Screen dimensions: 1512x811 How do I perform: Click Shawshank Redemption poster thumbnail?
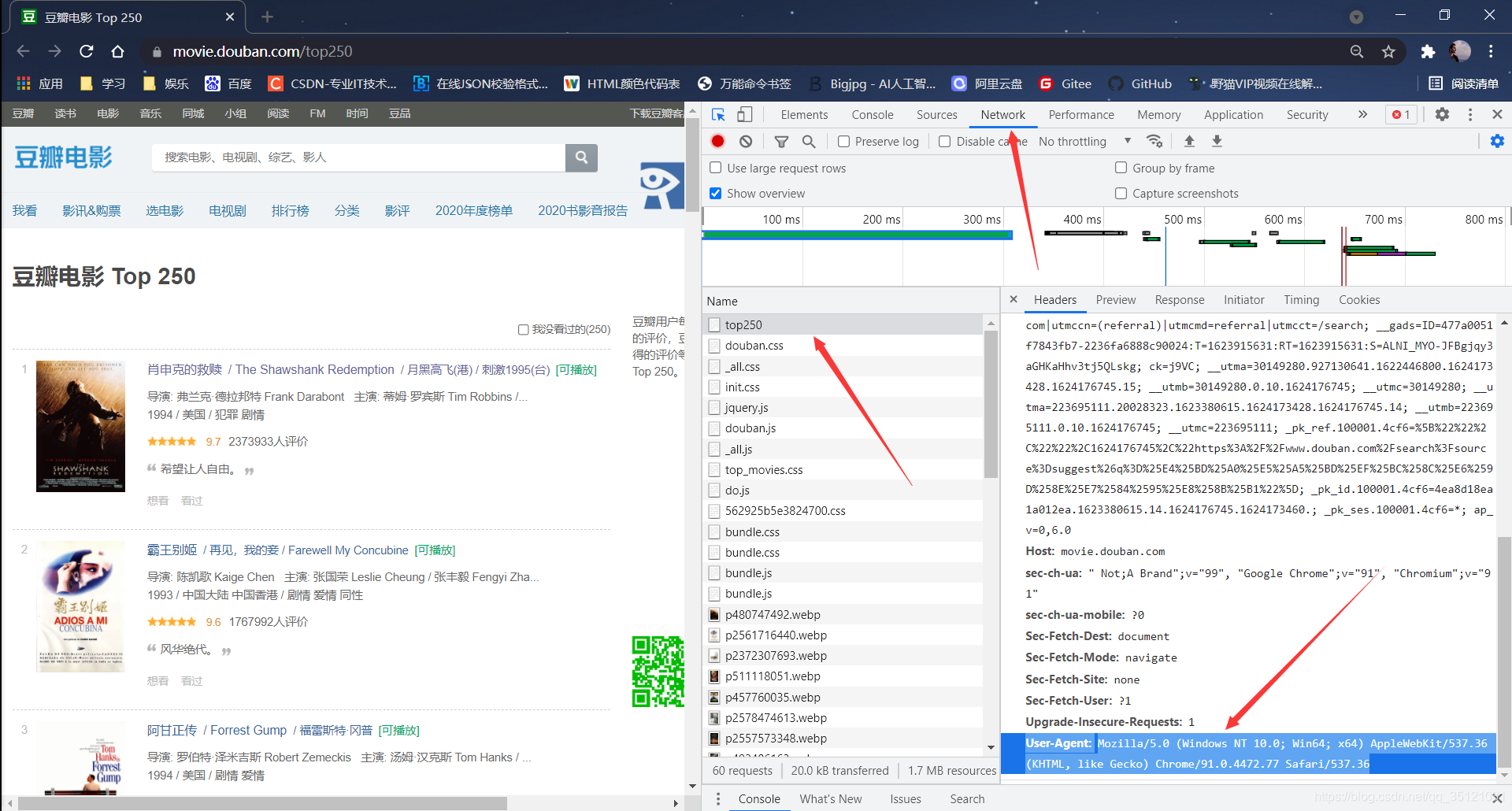pyautogui.click(x=80, y=426)
